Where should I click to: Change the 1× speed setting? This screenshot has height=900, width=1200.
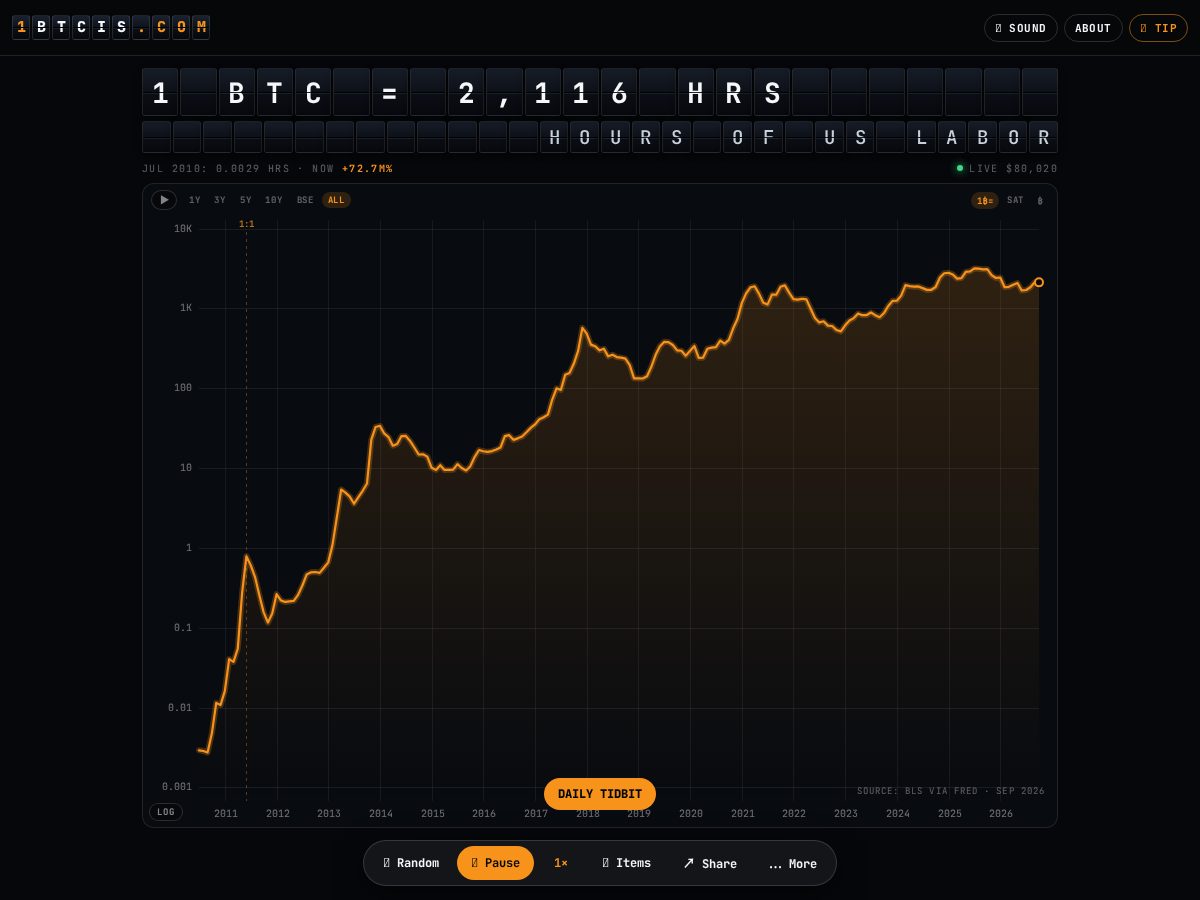561,863
